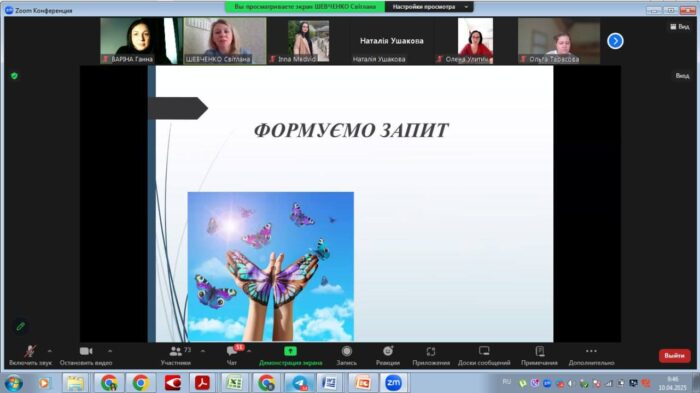Toggle the green annotation pencil icon
This screenshot has width=700, height=393.
pos(21,326)
